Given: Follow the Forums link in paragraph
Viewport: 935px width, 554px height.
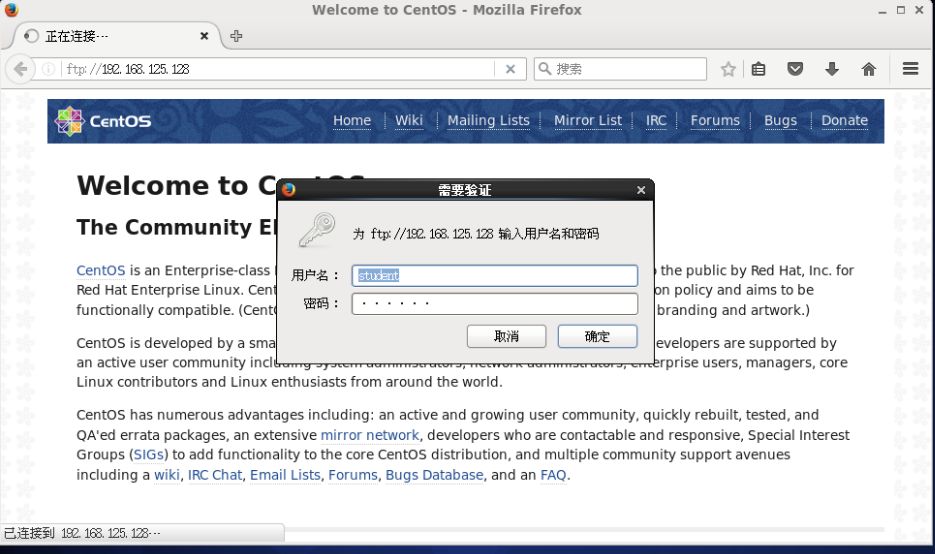Looking at the screenshot, I should click(x=353, y=475).
